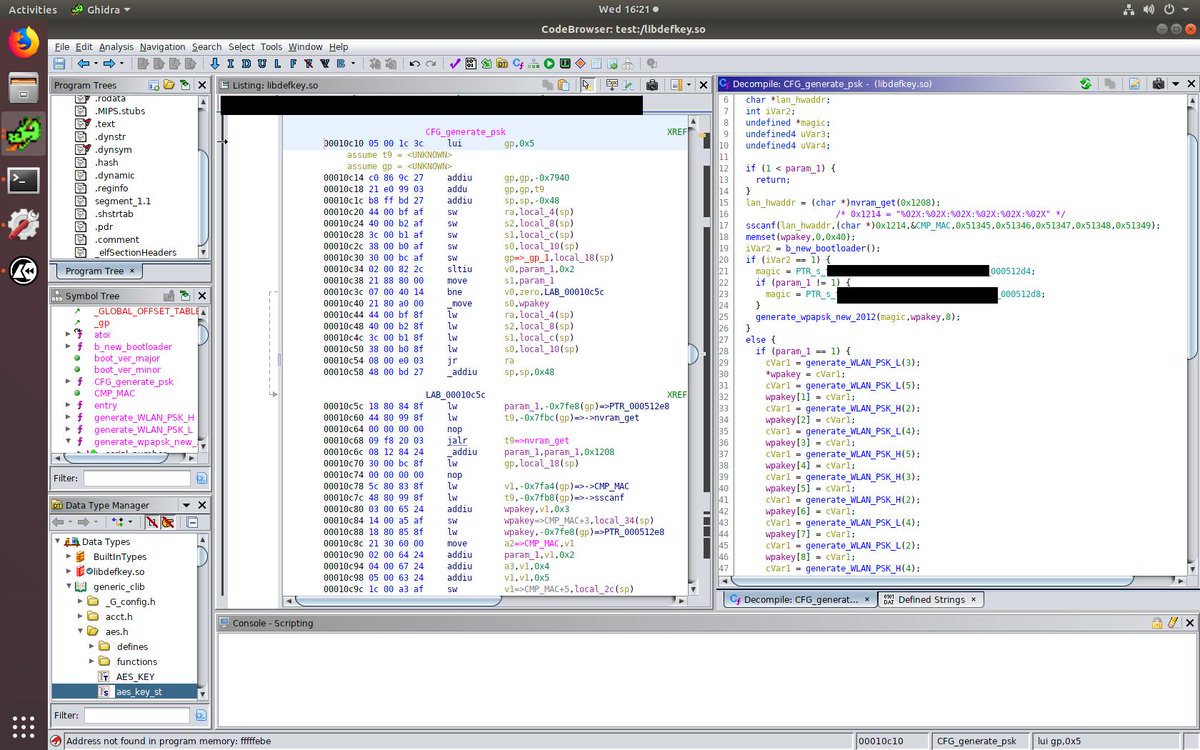This screenshot has width=1200, height=750.
Task: Open the Decompiler (Cf) toolbar icon
Action: pos(518,62)
